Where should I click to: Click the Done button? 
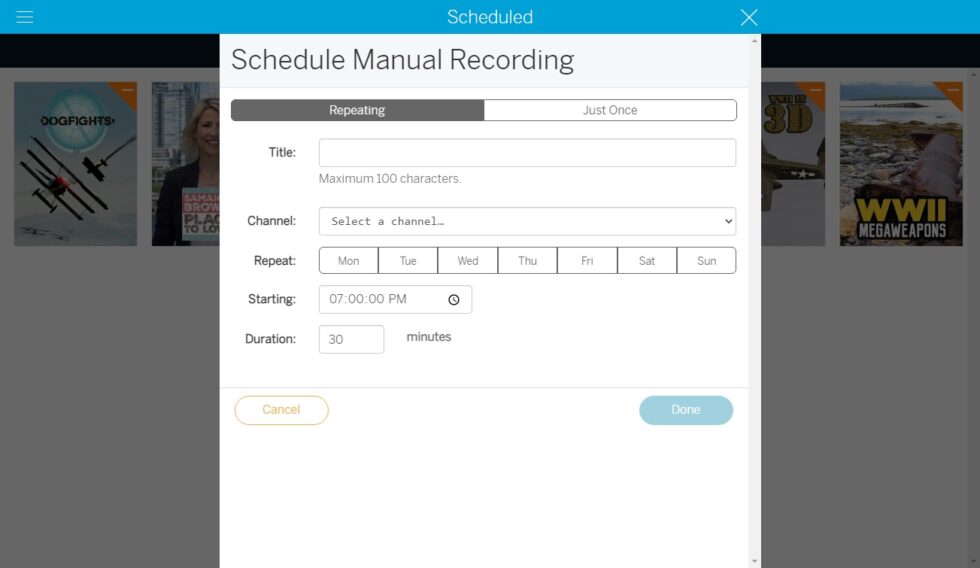click(x=686, y=410)
